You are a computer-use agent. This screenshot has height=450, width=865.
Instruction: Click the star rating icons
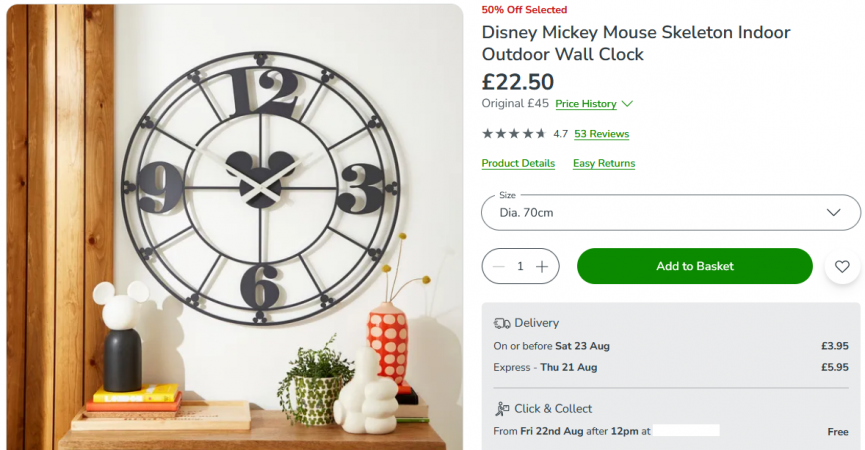point(514,133)
